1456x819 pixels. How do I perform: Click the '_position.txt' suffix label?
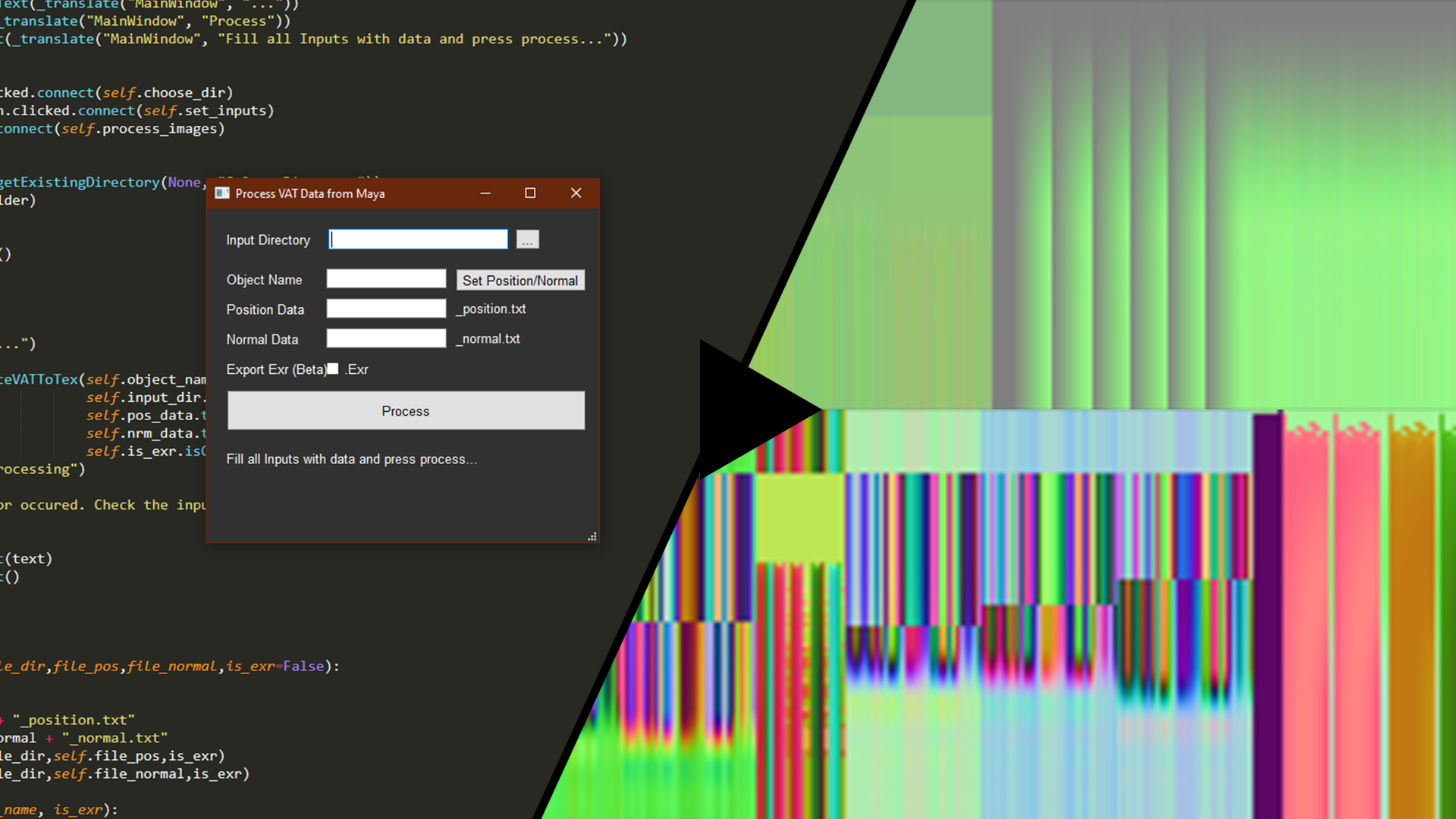click(491, 309)
